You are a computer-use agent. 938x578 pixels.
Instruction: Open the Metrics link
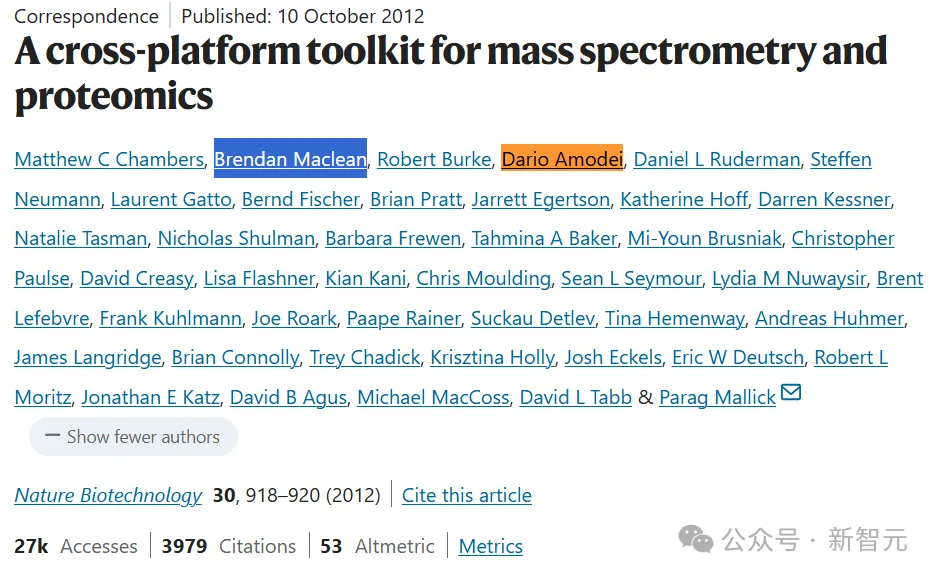coord(490,546)
